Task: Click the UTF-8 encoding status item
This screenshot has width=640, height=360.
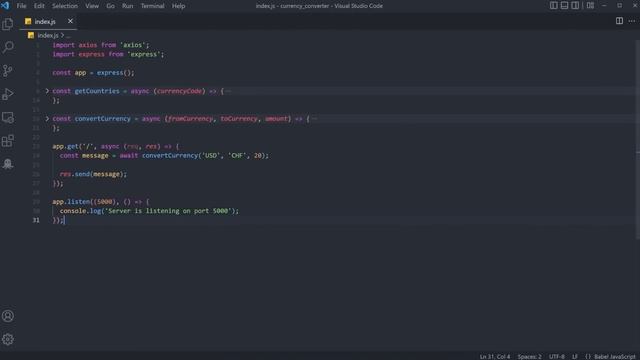Action: (557, 356)
